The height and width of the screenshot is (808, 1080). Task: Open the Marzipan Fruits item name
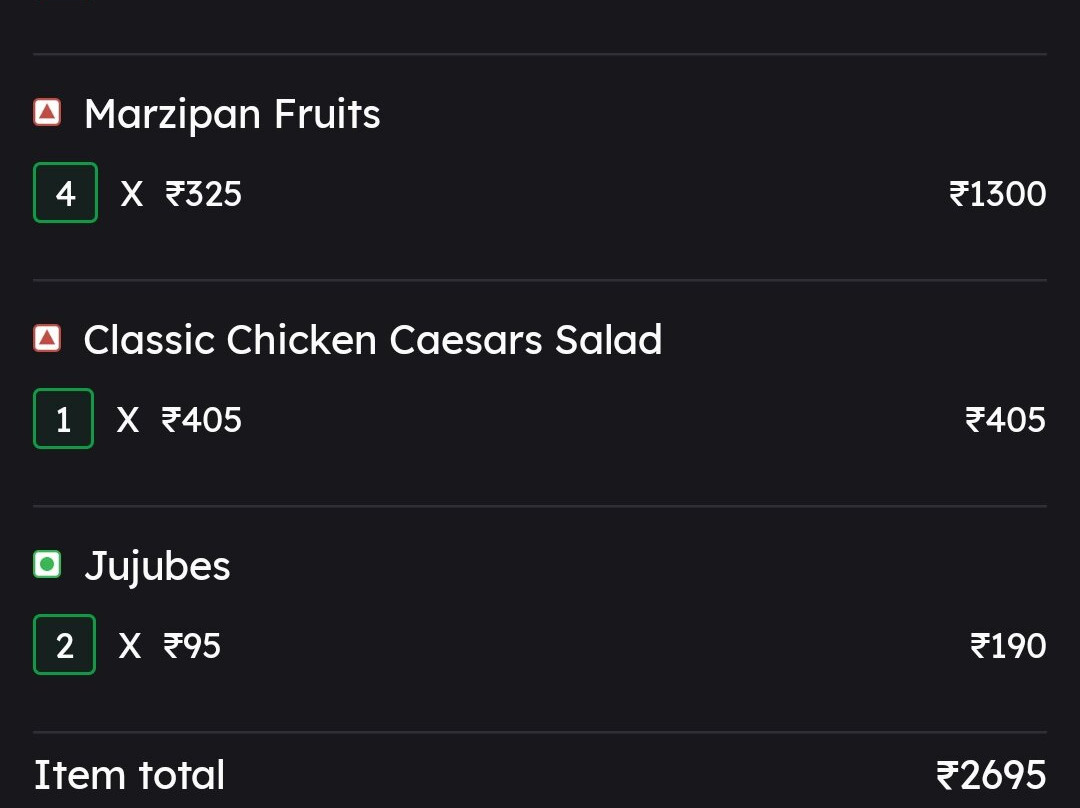[x=232, y=114]
